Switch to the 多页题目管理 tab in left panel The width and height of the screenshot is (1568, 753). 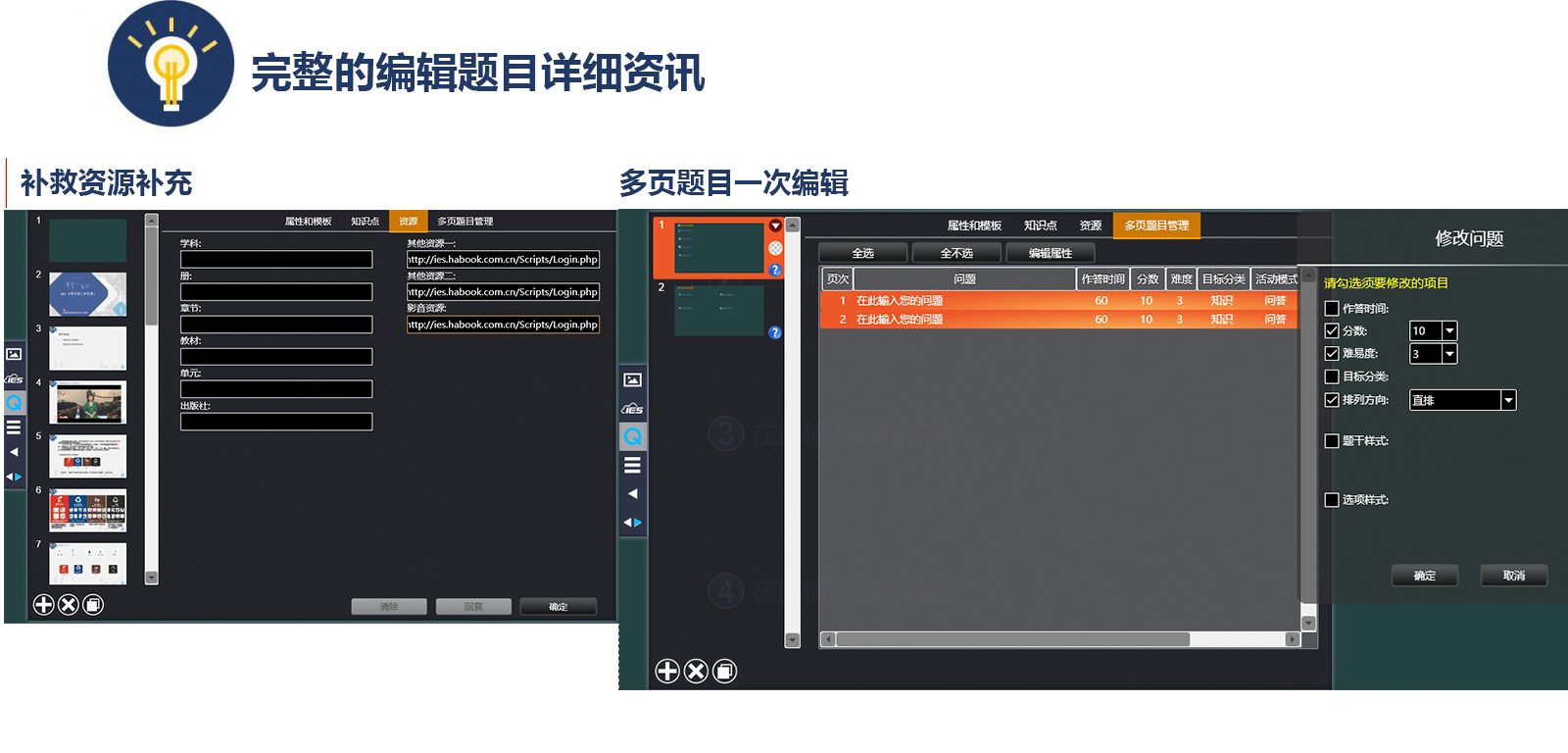pyautogui.click(x=465, y=222)
